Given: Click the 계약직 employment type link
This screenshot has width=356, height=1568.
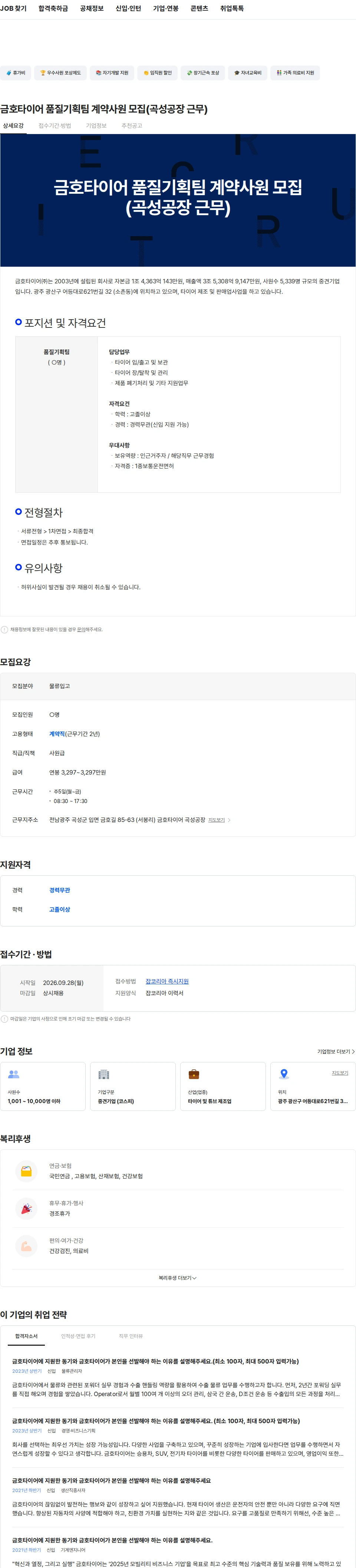Looking at the screenshot, I should (x=57, y=733).
